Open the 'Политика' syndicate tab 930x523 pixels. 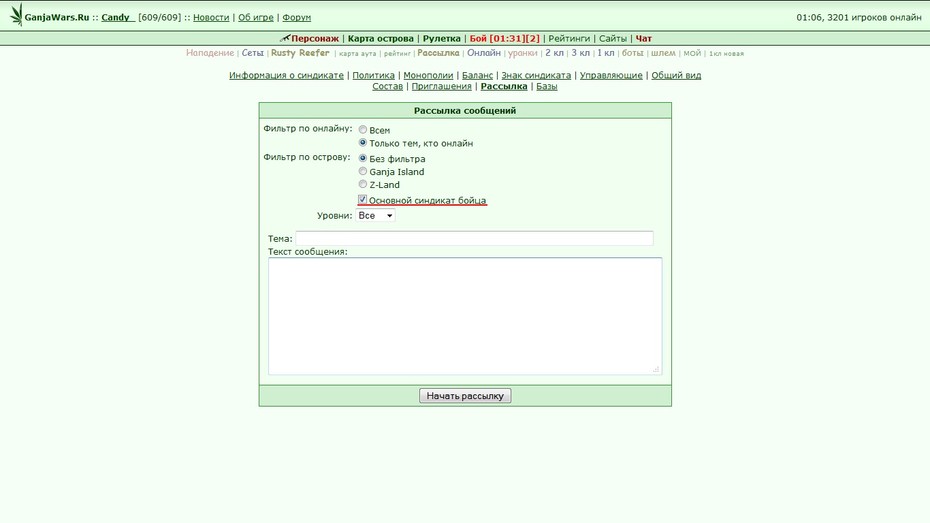coord(374,75)
